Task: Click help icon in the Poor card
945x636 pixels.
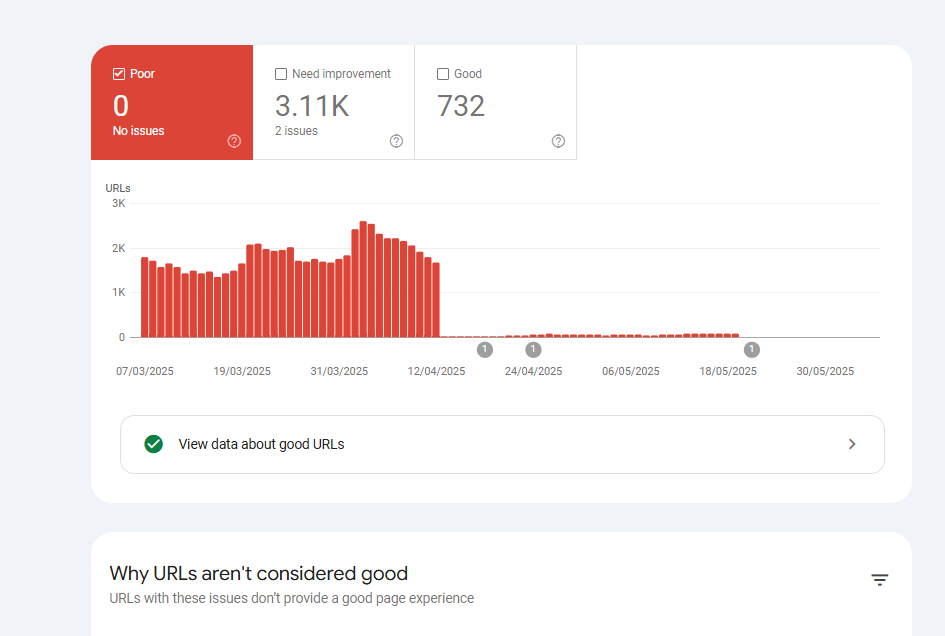Action: (x=234, y=141)
